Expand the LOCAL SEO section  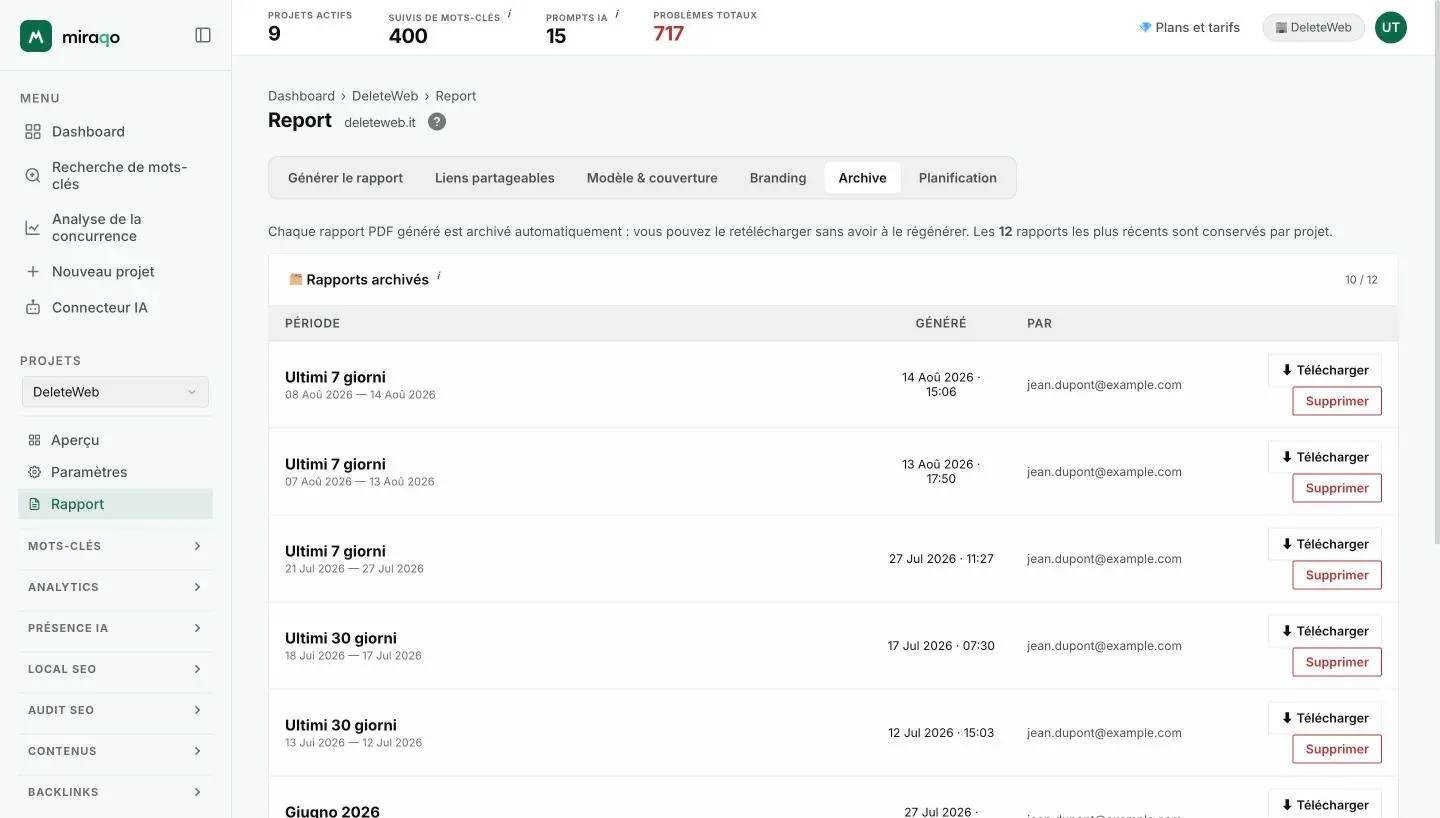pyautogui.click(x=116, y=669)
